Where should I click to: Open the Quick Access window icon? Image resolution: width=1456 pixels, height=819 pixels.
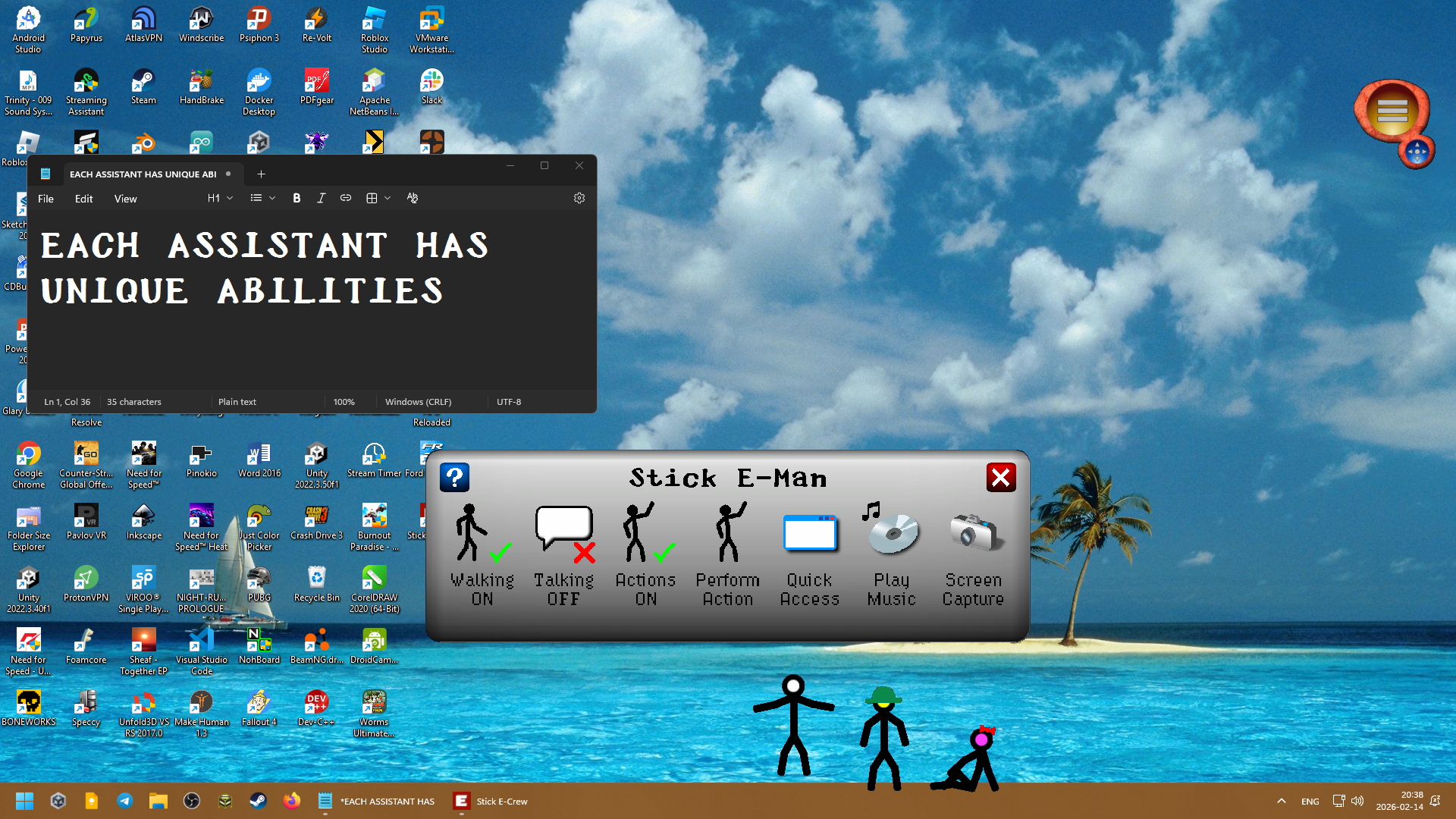pos(809,533)
